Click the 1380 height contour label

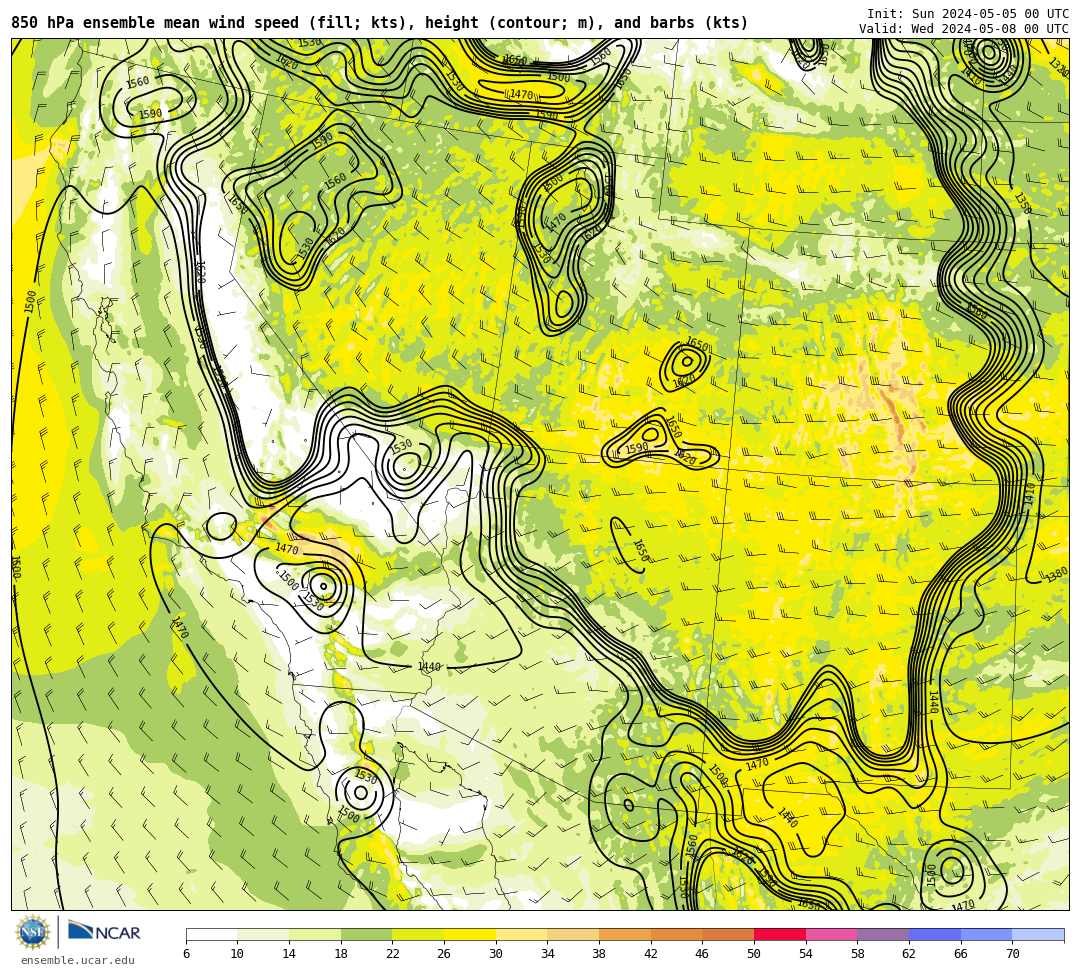tap(1057, 574)
